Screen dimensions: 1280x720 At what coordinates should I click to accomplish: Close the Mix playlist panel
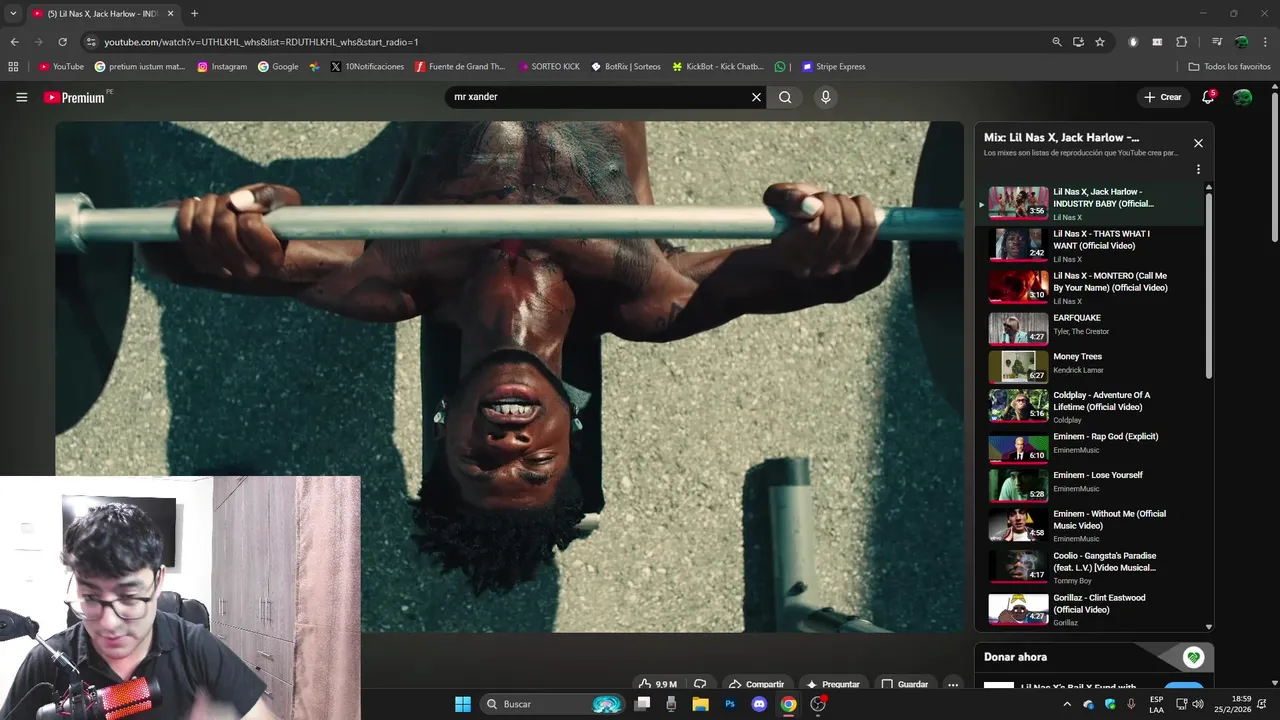[x=1198, y=143]
